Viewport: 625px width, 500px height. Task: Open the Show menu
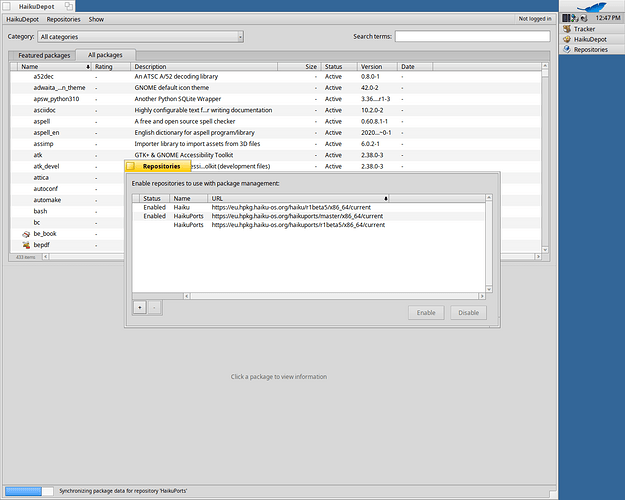coord(96,19)
